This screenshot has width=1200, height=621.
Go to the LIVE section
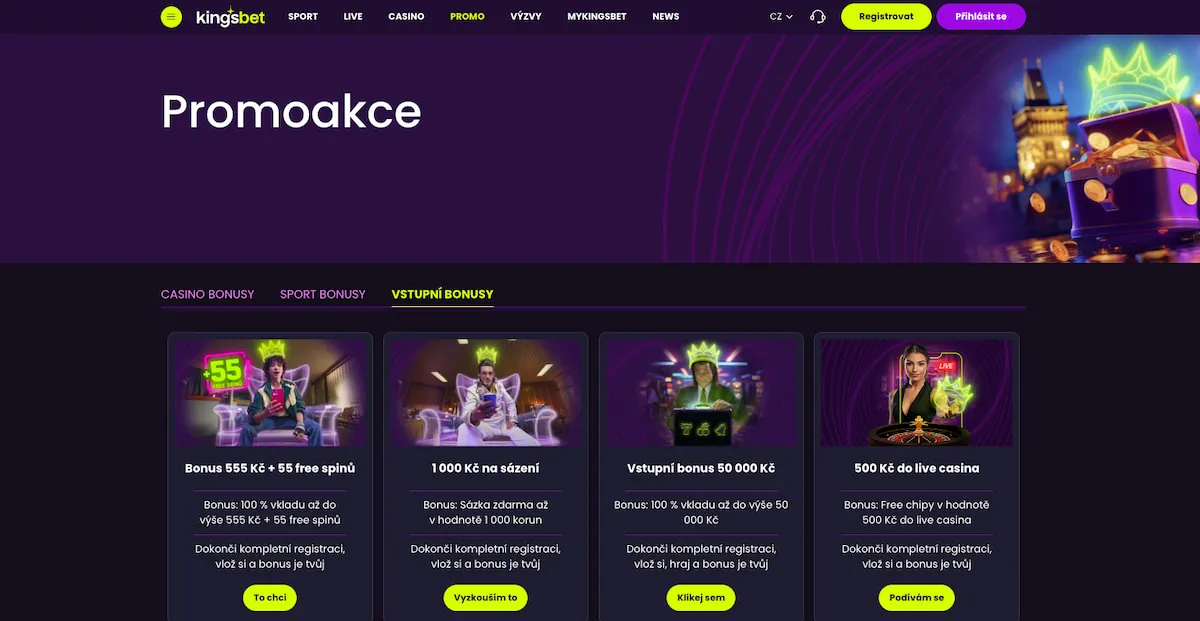(x=353, y=17)
